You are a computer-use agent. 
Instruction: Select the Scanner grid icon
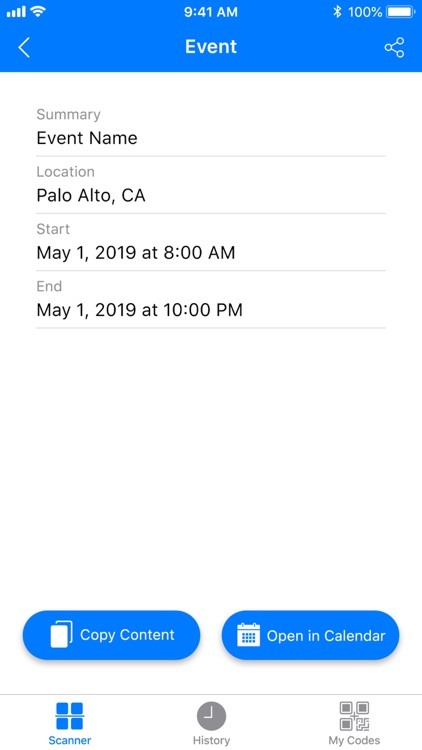(69, 716)
